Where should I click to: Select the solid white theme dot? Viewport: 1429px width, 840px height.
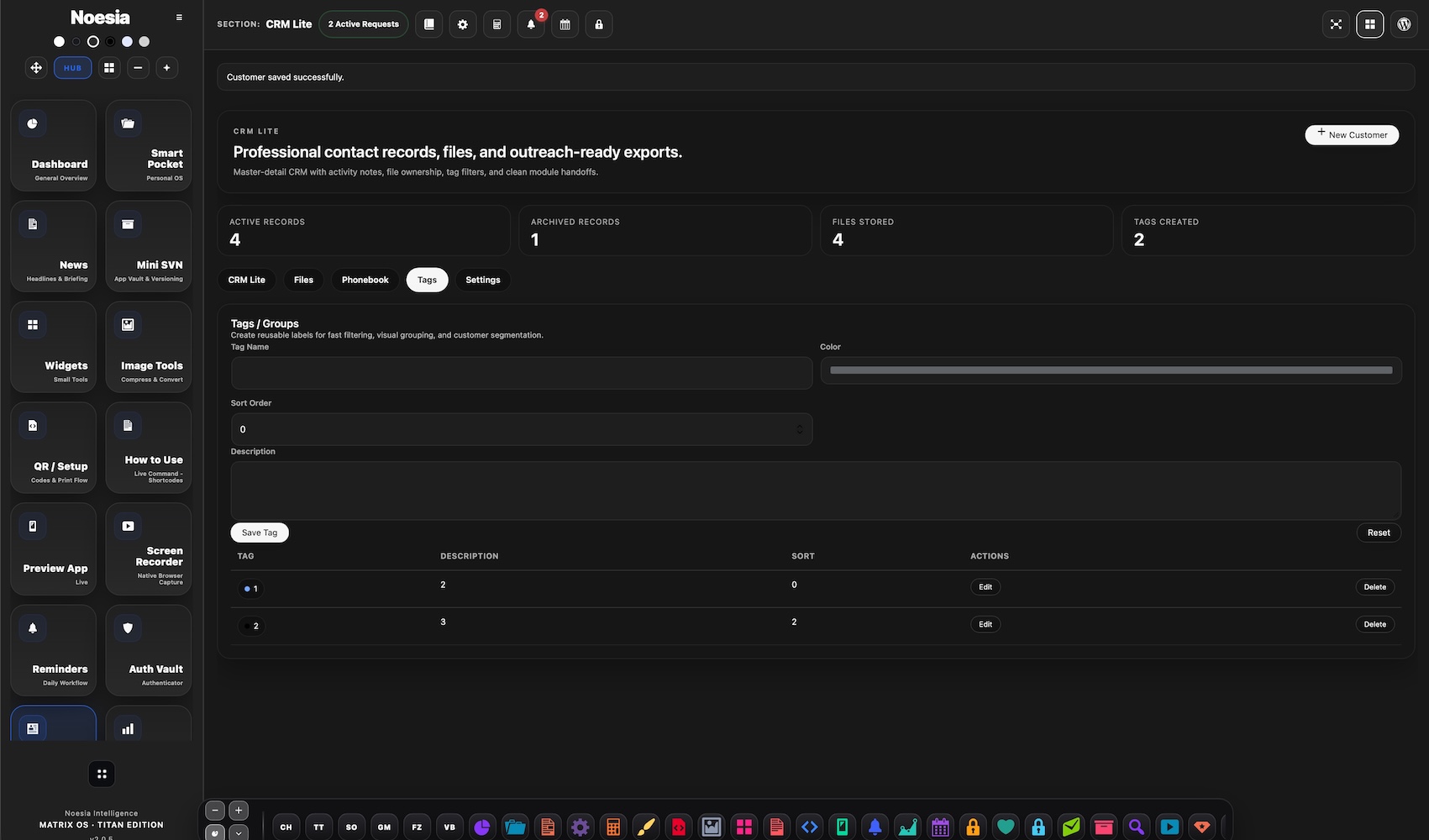coord(59,41)
